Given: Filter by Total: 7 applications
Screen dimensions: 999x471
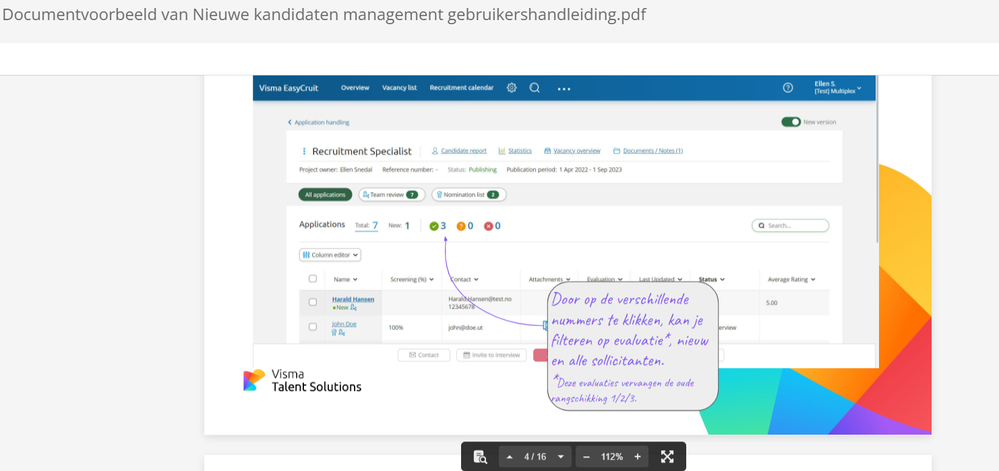Looking at the screenshot, I should [366, 226].
